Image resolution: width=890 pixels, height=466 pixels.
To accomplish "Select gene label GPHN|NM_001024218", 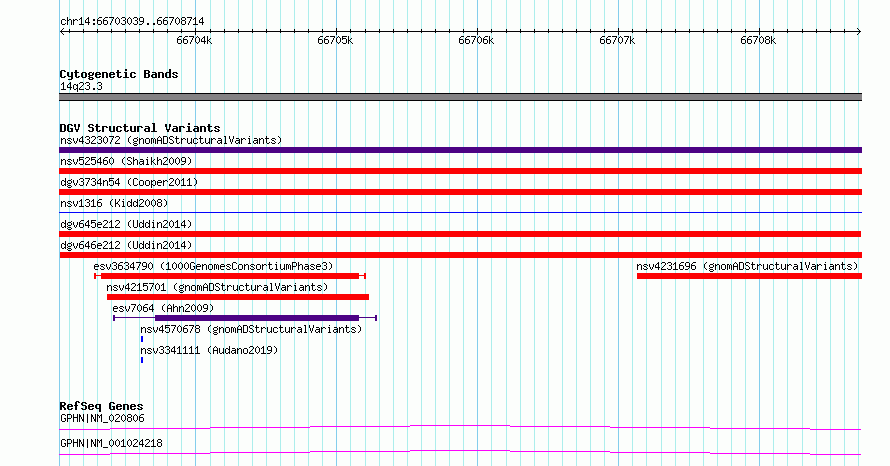I will coord(111,443).
